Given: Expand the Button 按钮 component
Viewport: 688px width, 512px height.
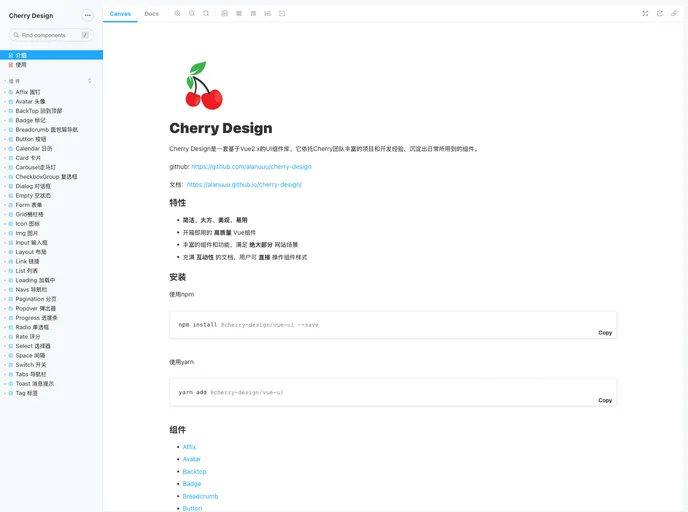Looking at the screenshot, I should coord(30,139).
